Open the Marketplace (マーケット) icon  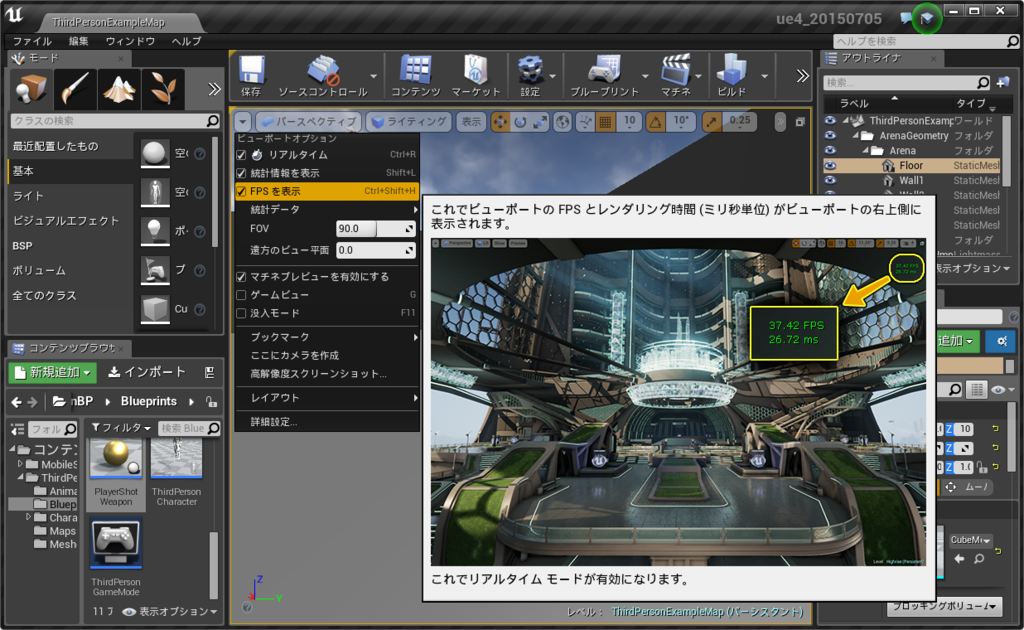[475, 76]
